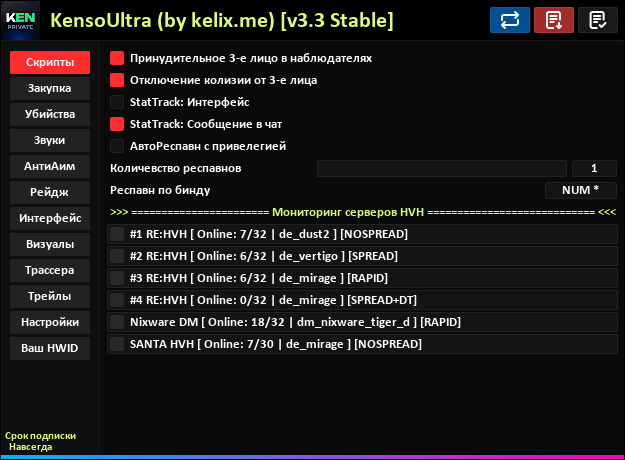The image size is (625, 460).
Task: Turn off StatTrack: Сообщение в чат
Action: pyautogui.click(x=117, y=124)
